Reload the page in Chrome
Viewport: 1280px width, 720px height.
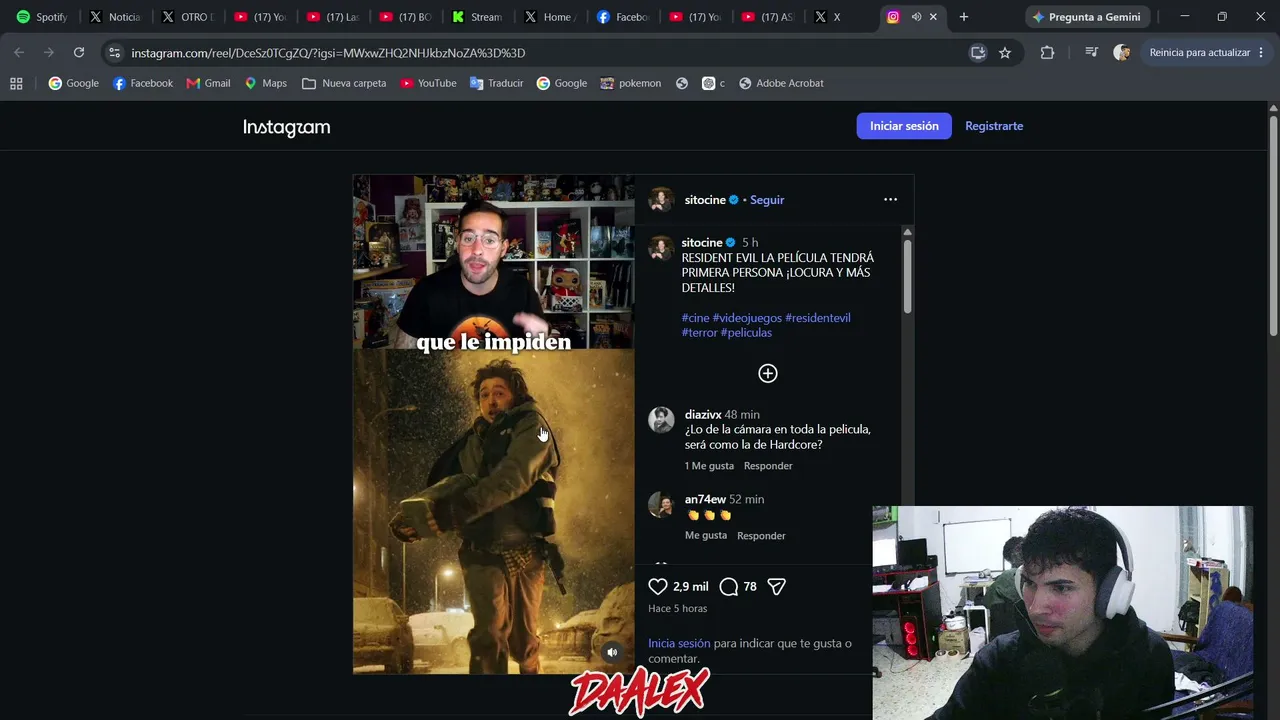79,53
